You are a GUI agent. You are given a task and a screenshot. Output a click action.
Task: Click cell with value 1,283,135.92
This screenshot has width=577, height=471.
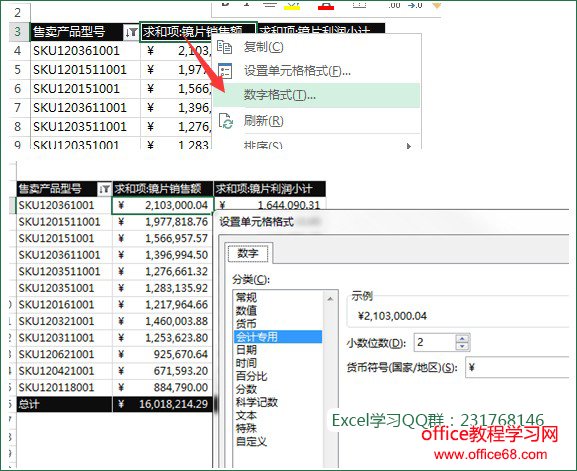tap(162, 288)
